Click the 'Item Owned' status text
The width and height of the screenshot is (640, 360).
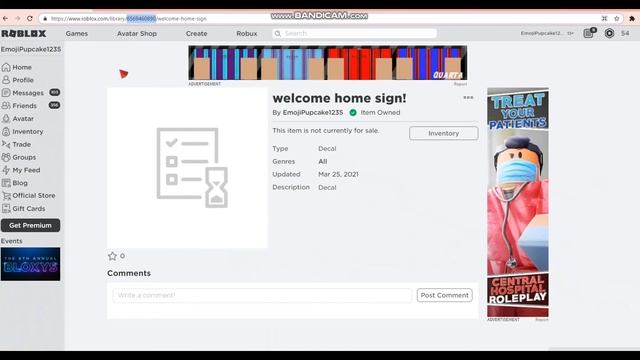click(x=380, y=112)
